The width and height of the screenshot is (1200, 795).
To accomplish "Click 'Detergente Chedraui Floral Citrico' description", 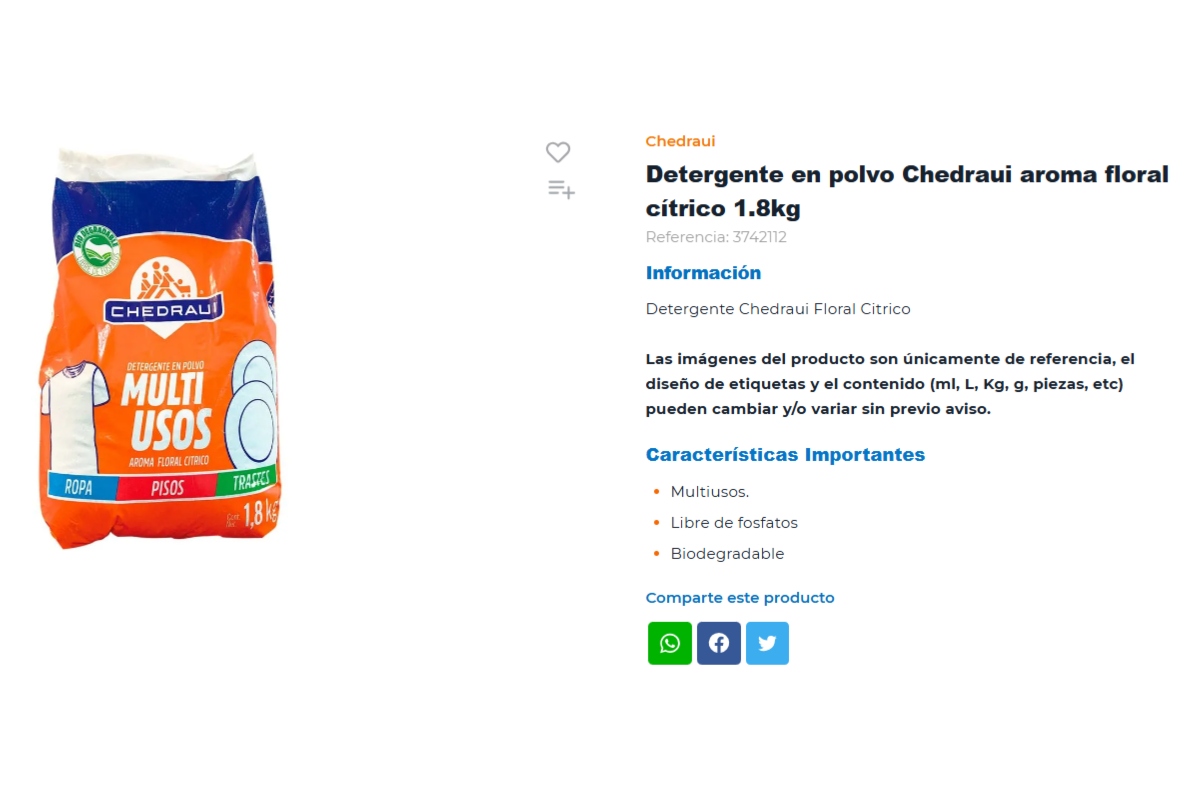I will pos(778,309).
